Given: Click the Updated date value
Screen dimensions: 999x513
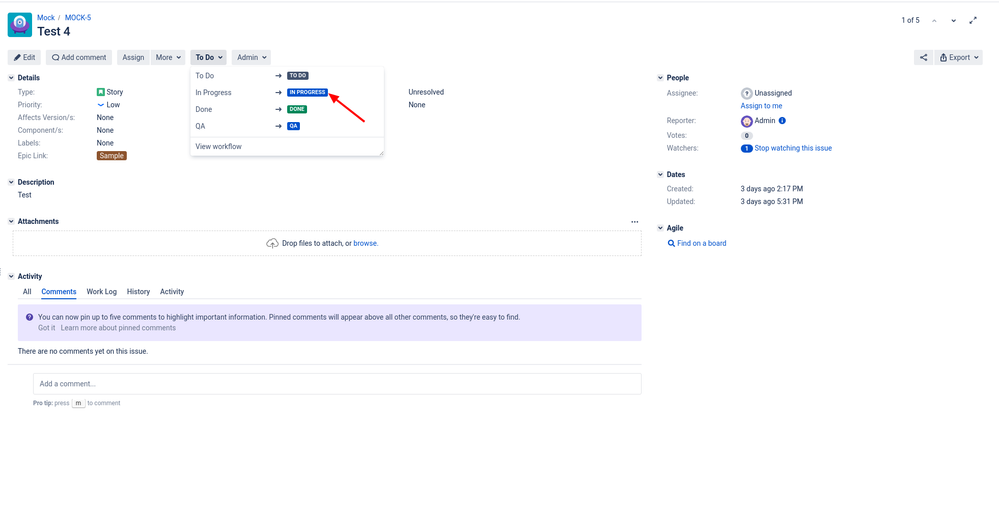Looking at the screenshot, I should pyautogui.click(x=772, y=202).
